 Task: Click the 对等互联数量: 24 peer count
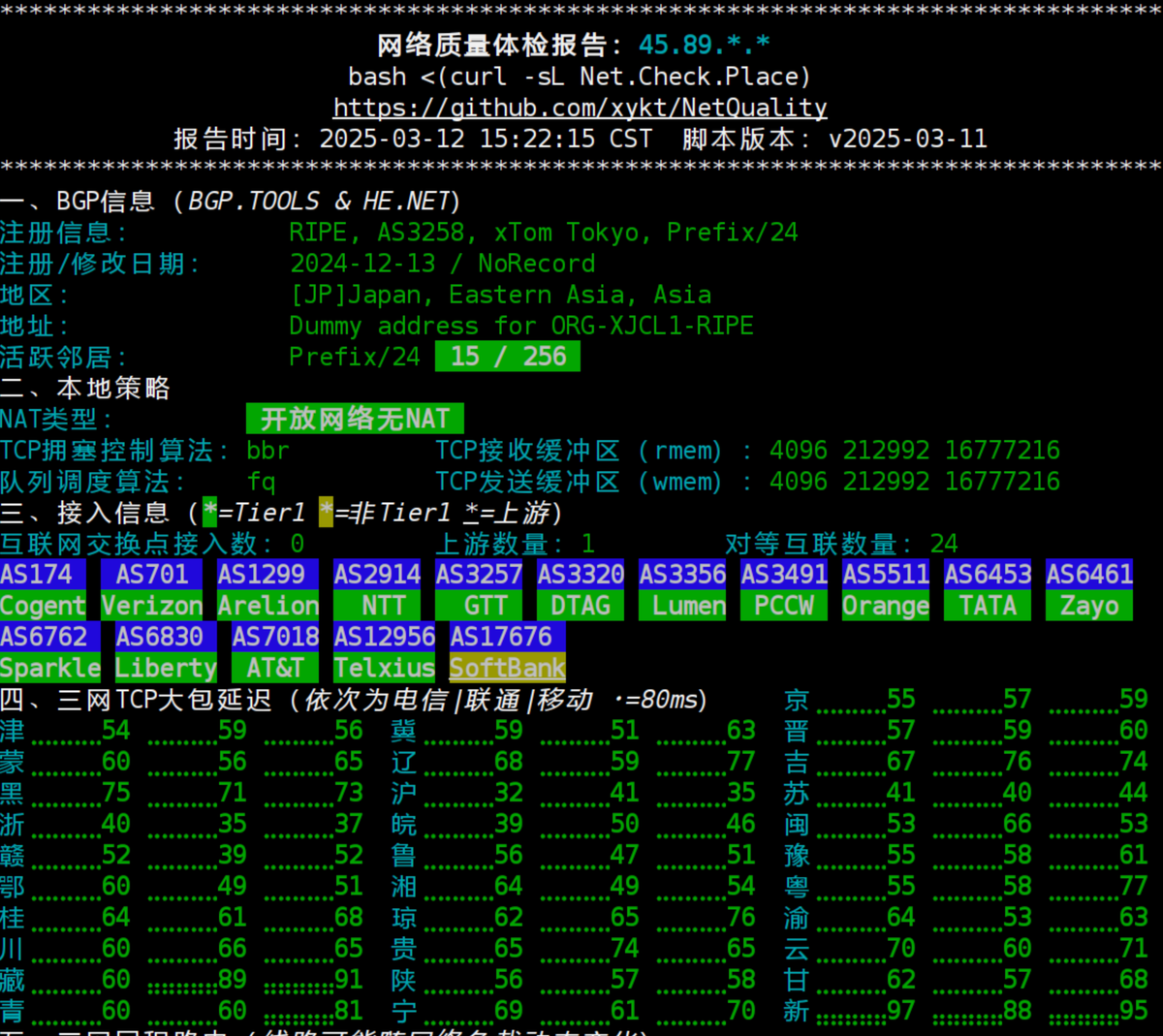(x=842, y=544)
